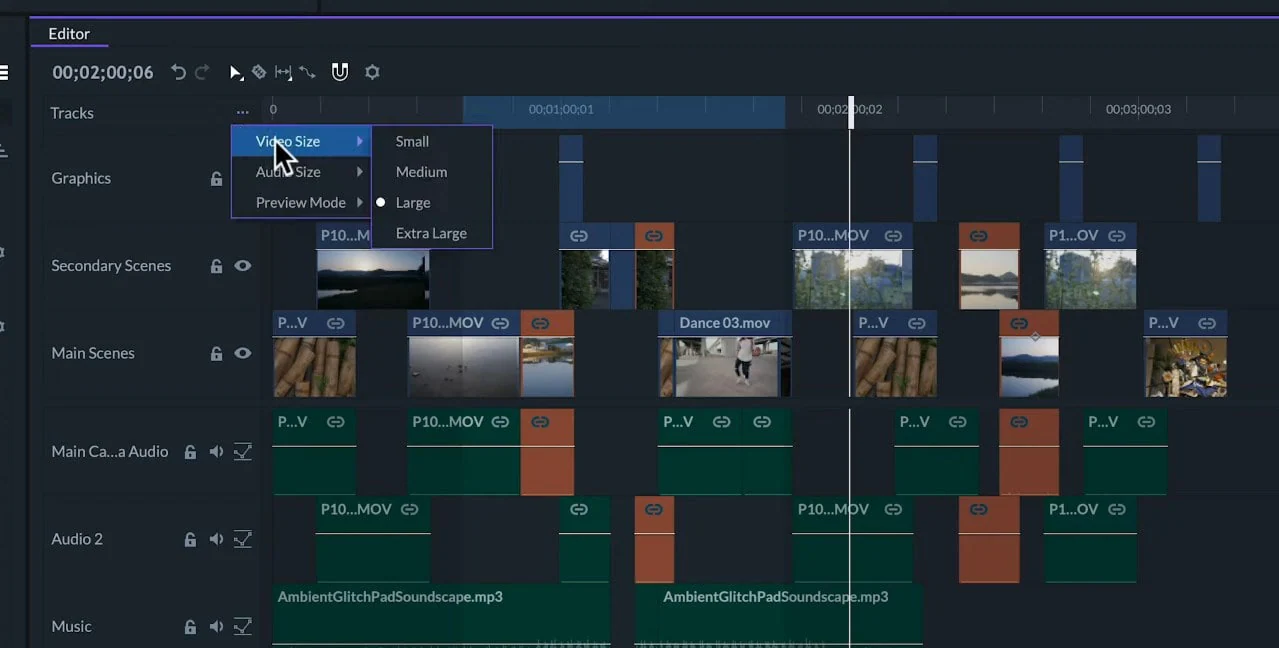This screenshot has width=1279, height=648.
Task: Open the Tracks options via ellipsis menu
Action: 242,112
